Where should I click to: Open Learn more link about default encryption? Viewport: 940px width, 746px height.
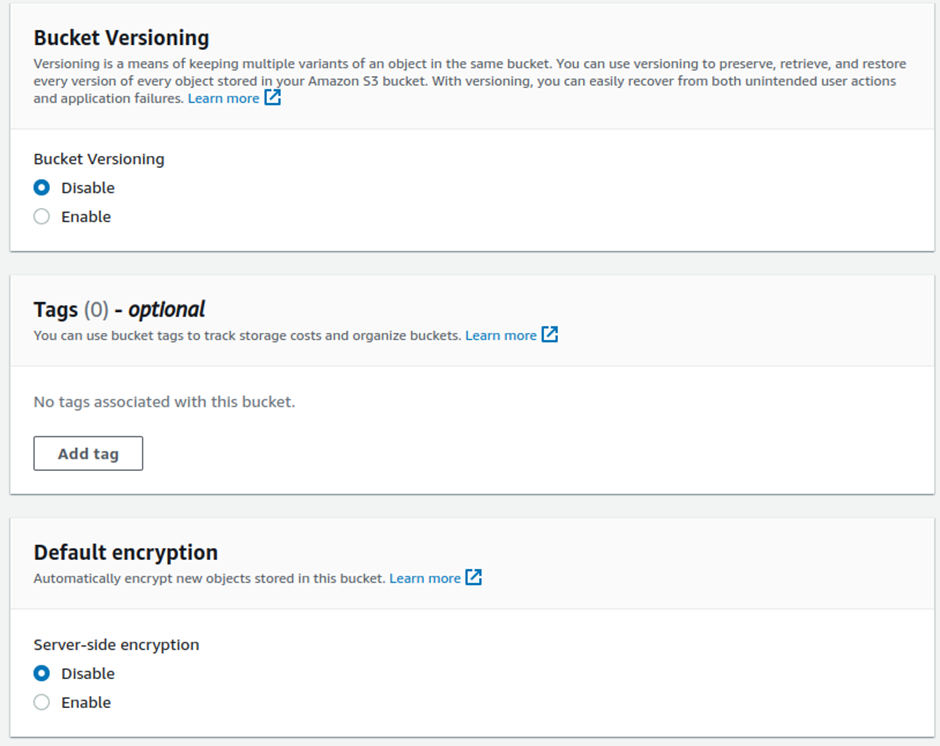pyautogui.click(x=425, y=578)
